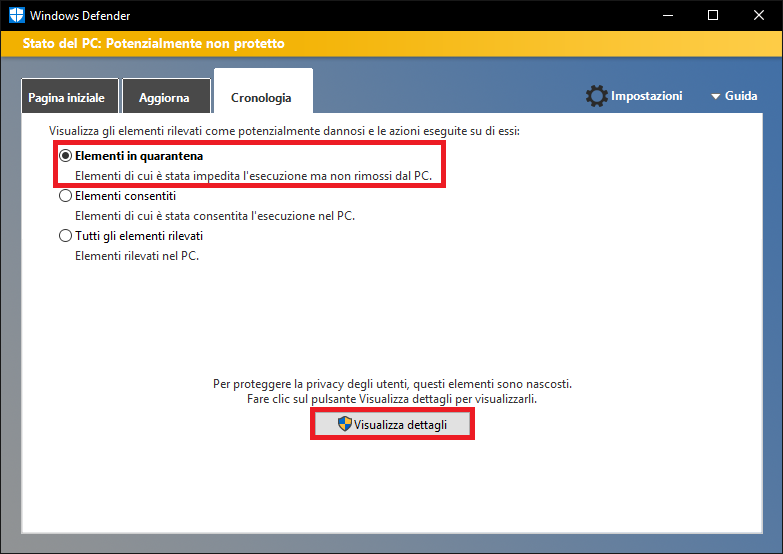The height and width of the screenshot is (554, 783).
Task: Open the Guida help menu label
Action: [x=741, y=96]
